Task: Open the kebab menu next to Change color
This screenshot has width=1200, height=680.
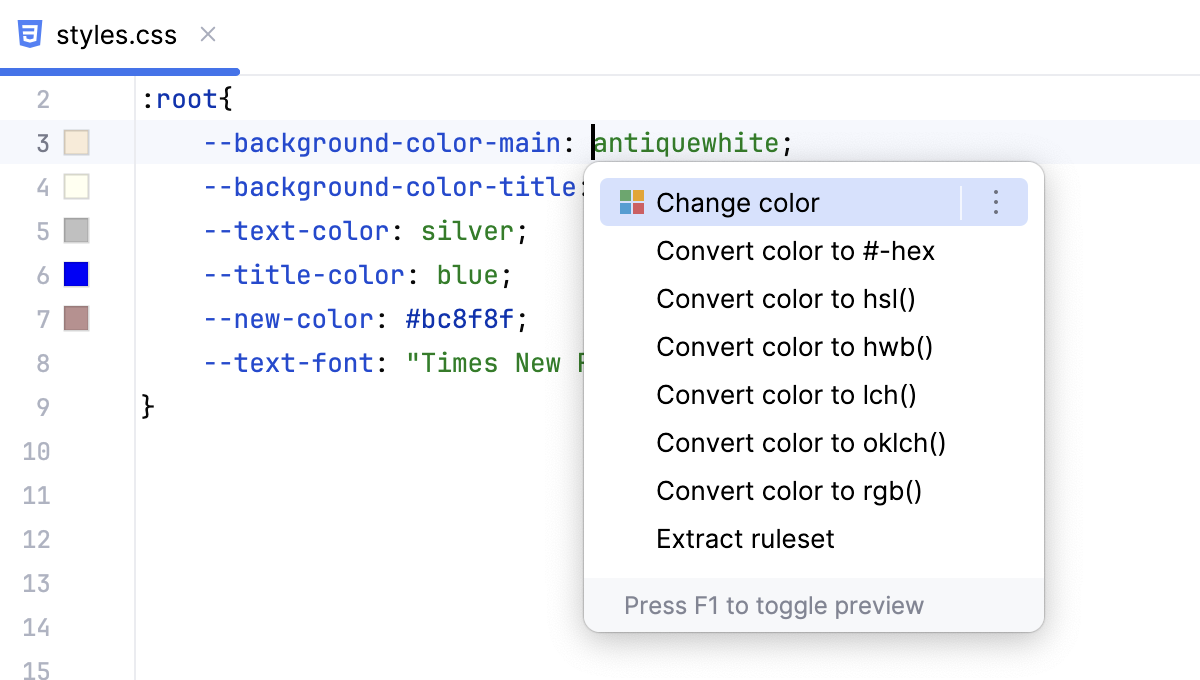Action: tap(995, 202)
